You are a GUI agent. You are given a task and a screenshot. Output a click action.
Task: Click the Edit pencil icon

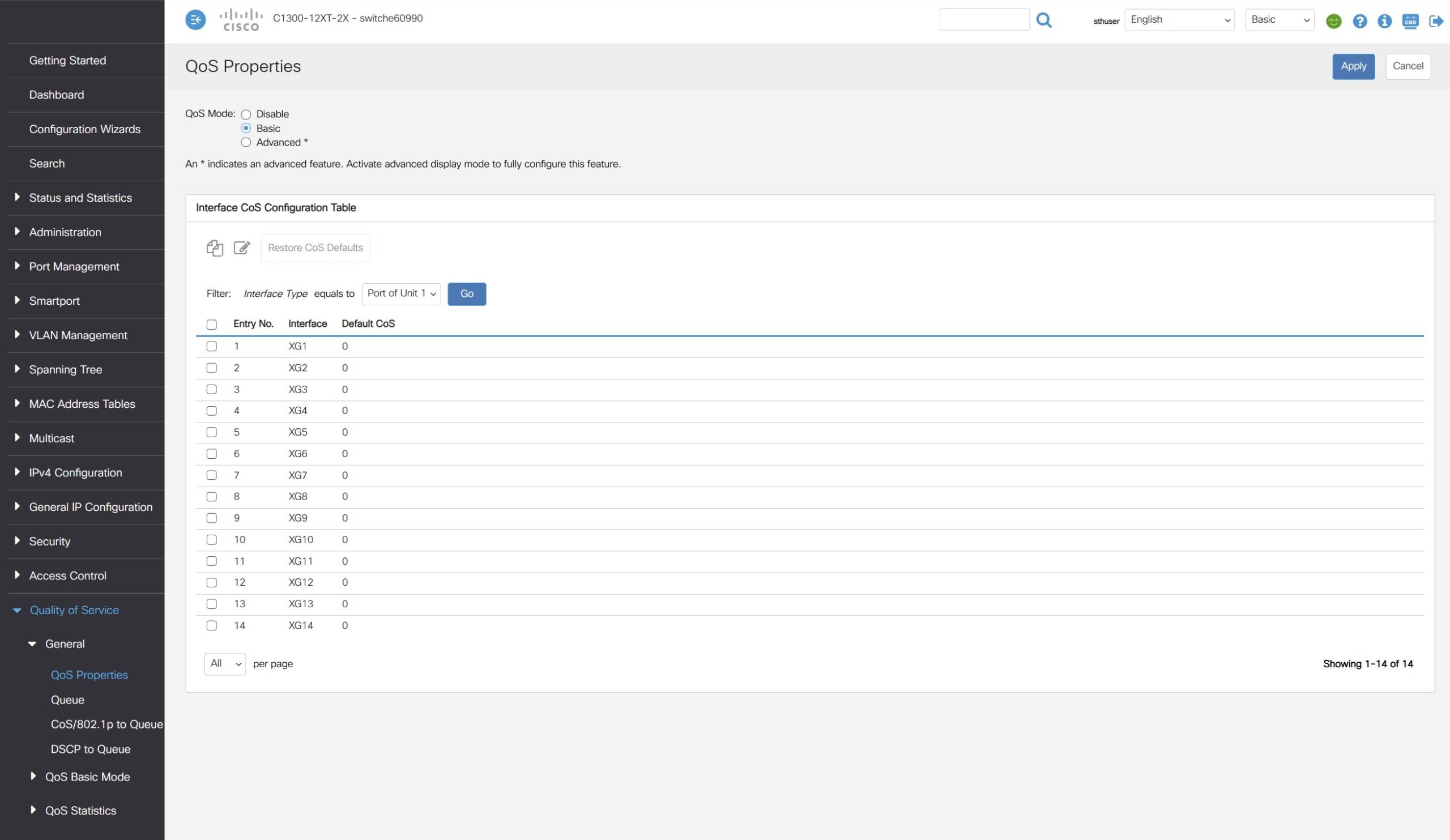(242, 248)
